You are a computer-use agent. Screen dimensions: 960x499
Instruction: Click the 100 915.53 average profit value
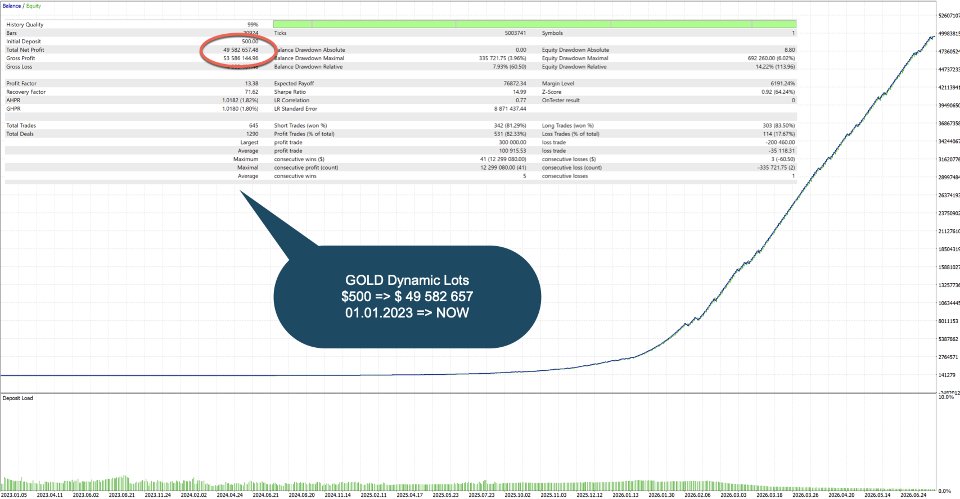tap(512, 151)
